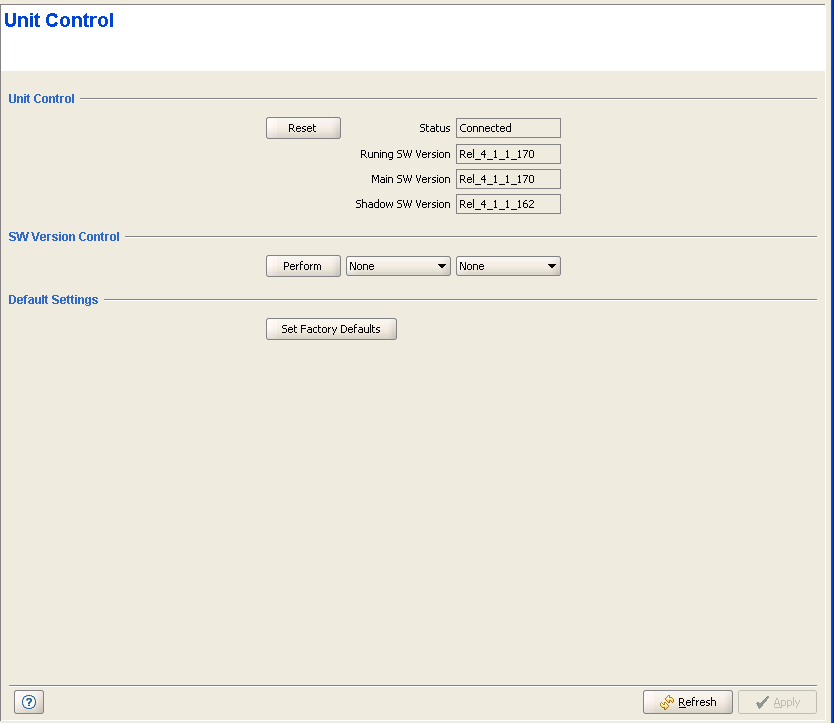Click the Runing SW Version label

pyautogui.click(x=405, y=154)
